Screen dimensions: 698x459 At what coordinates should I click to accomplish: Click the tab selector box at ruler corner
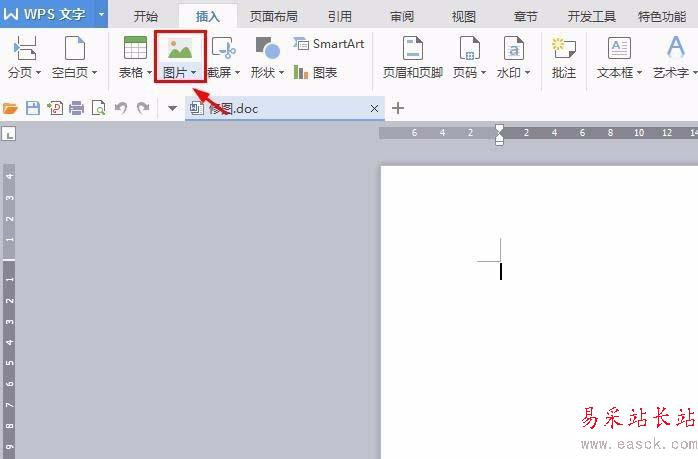tap(8, 133)
